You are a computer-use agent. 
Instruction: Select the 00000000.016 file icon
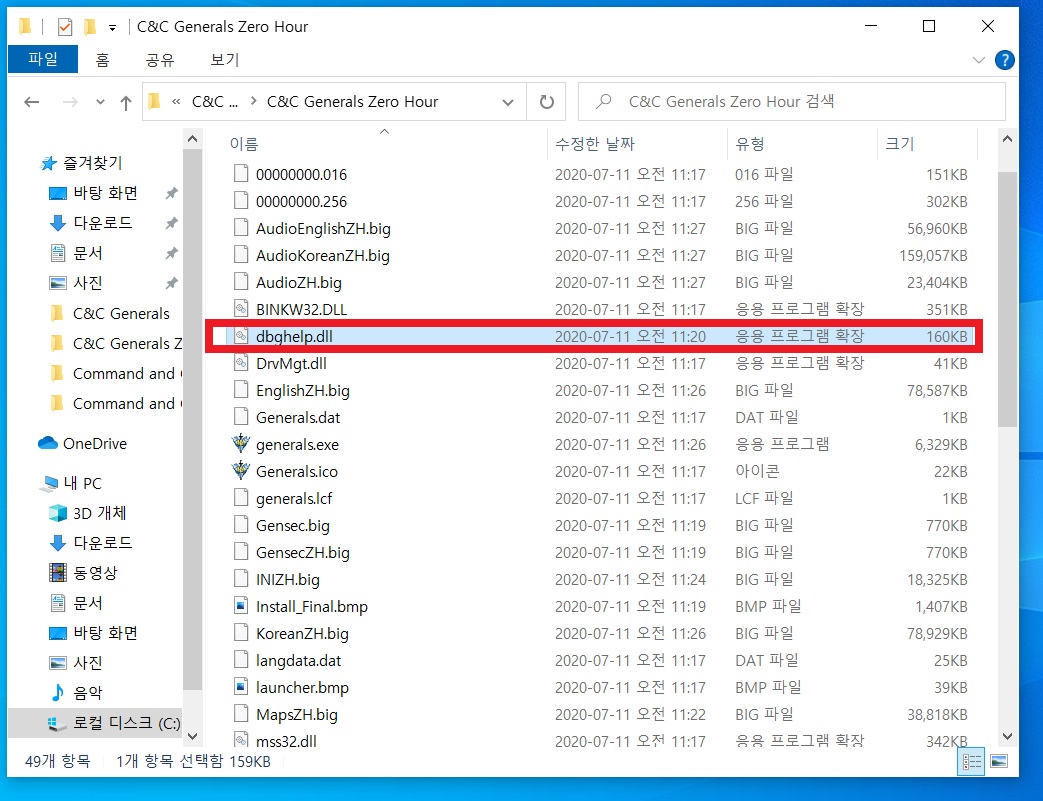[241, 174]
